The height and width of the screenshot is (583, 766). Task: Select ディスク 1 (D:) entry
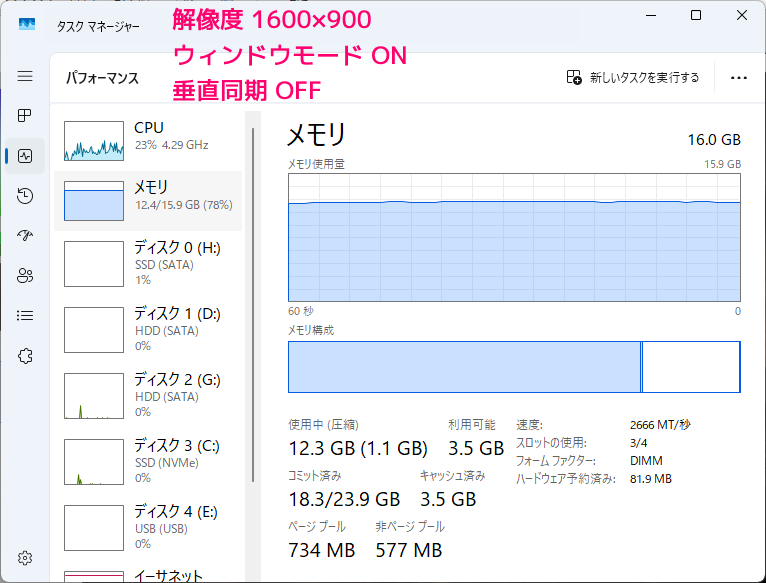coord(148,330)
